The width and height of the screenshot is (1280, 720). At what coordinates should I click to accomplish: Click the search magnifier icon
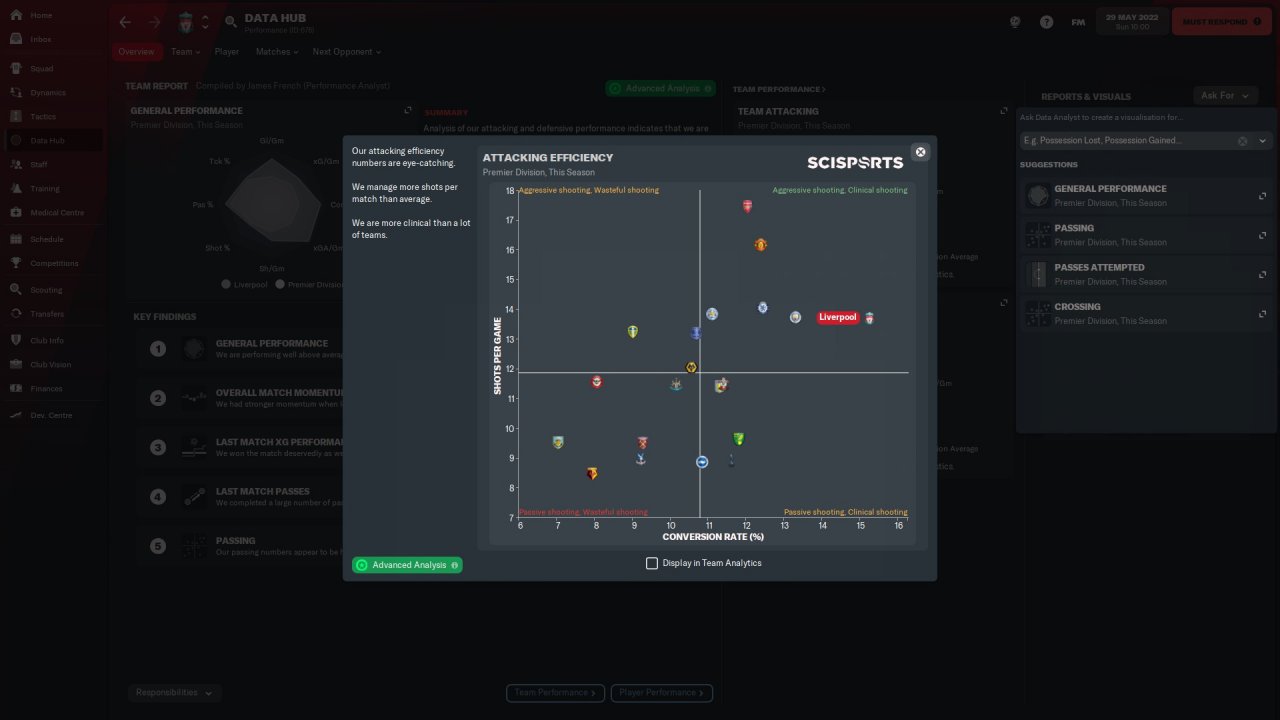click(231, 22)
